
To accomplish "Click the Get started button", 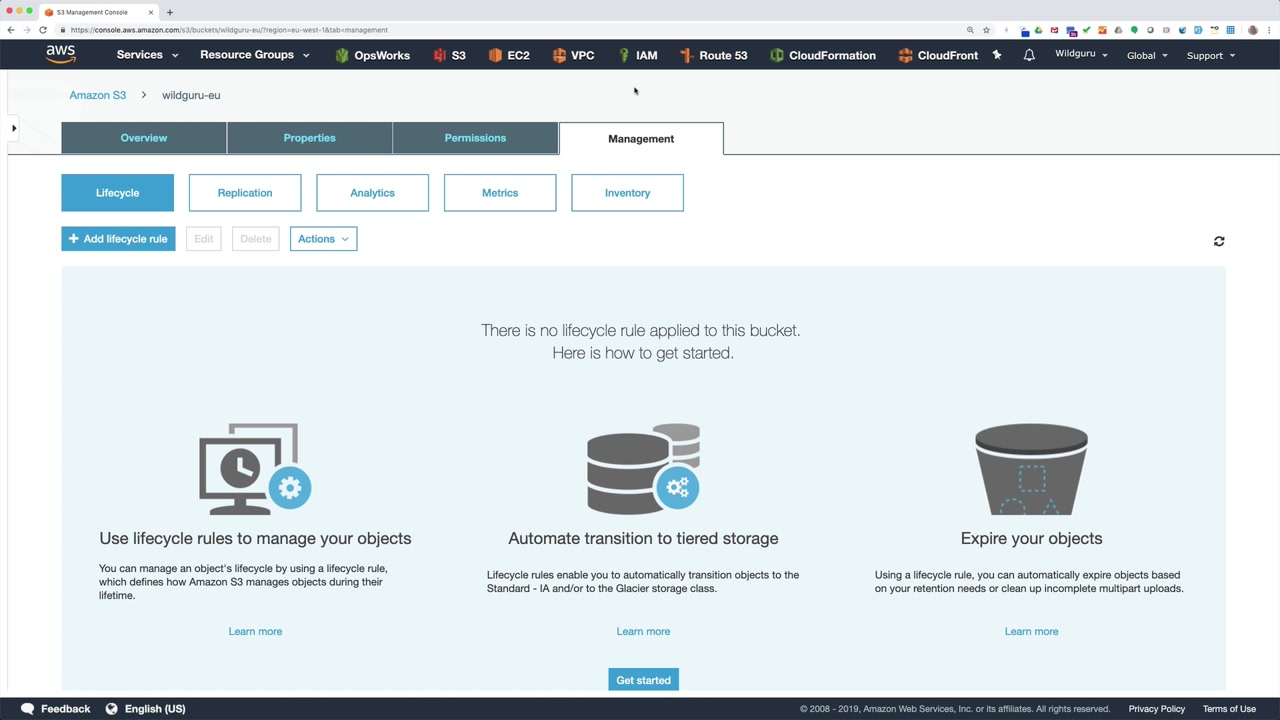I will [x=643, y=680].
